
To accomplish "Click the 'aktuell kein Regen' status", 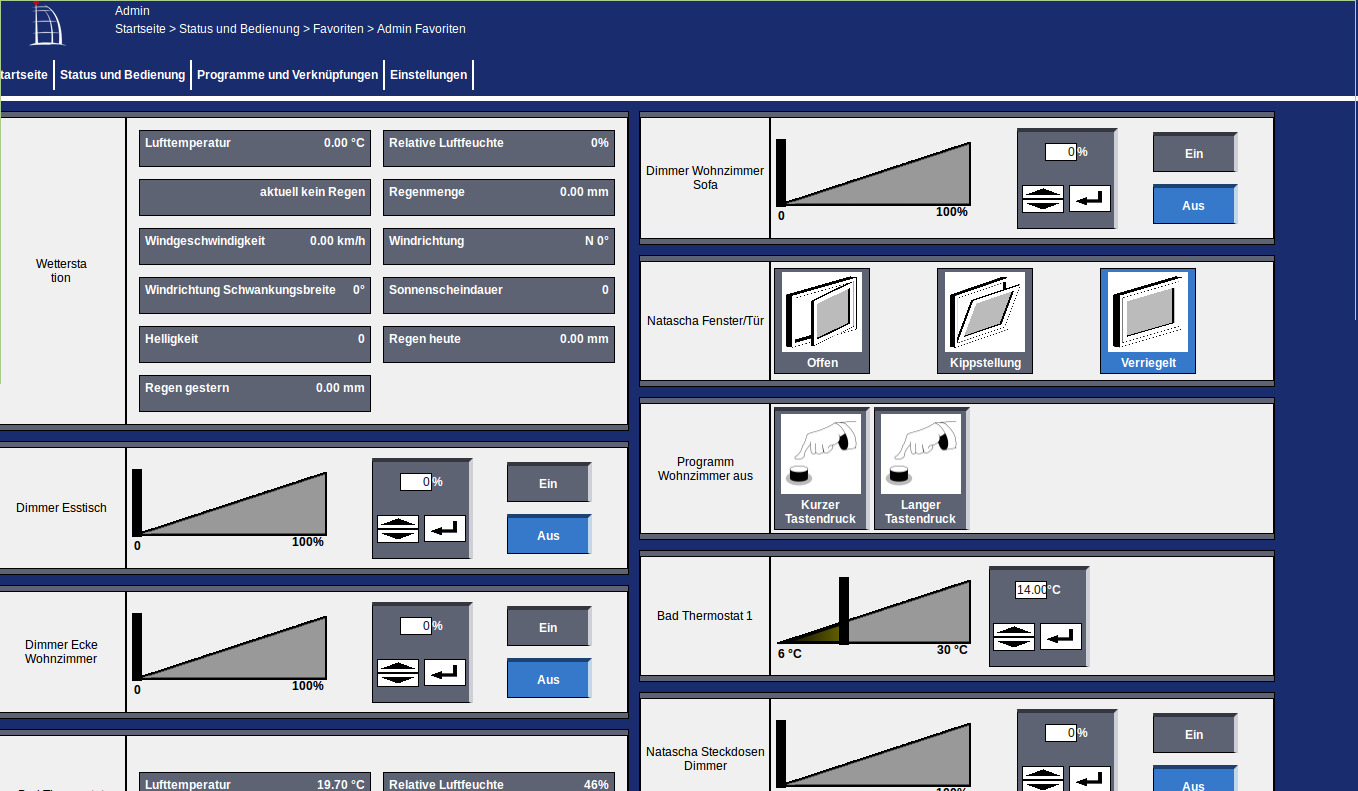I will [x=255, y=197].
